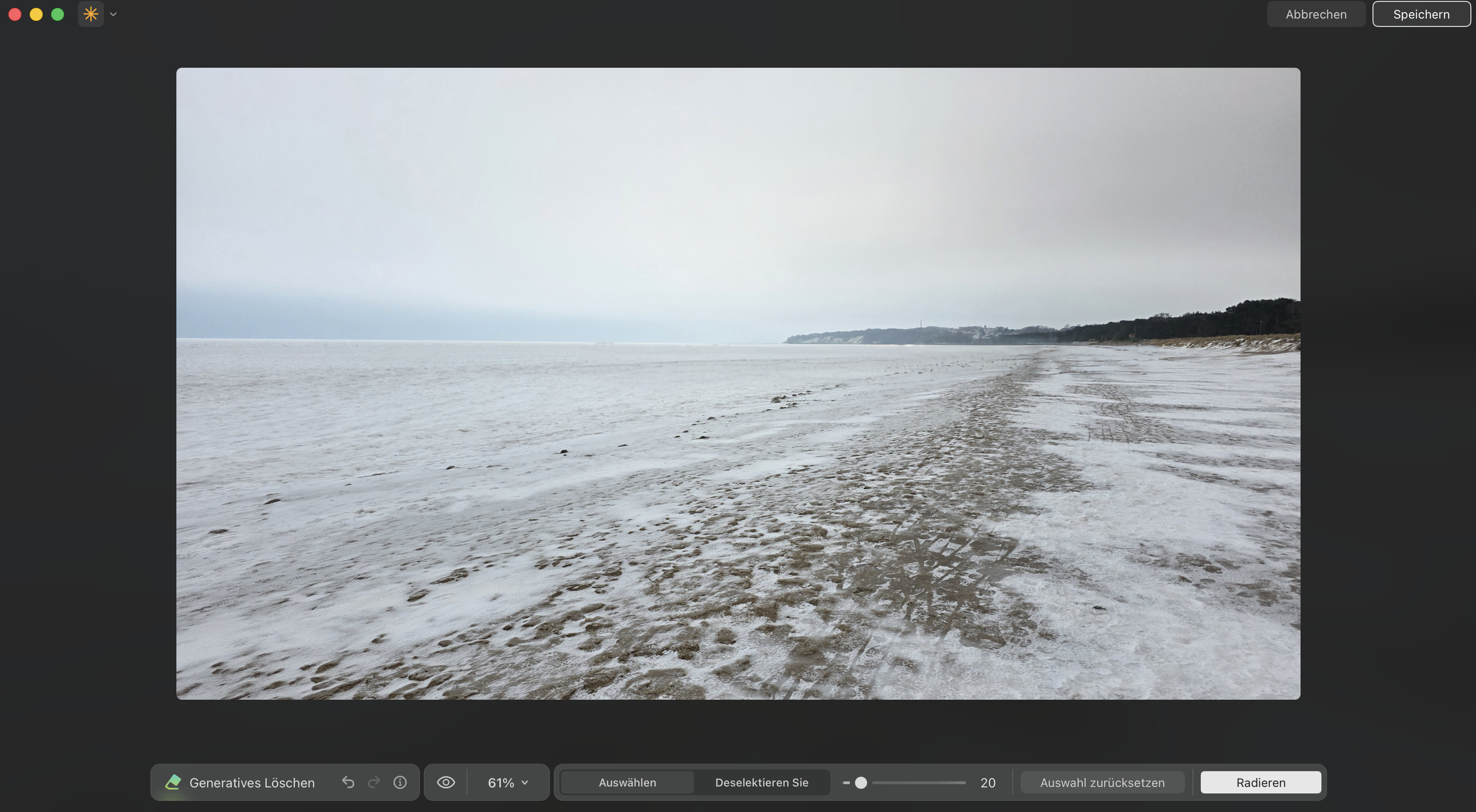Show the original image with the eye icon
Image resolution: width=1476 pixels, height=812 pixels.
(x=446, y=782)
